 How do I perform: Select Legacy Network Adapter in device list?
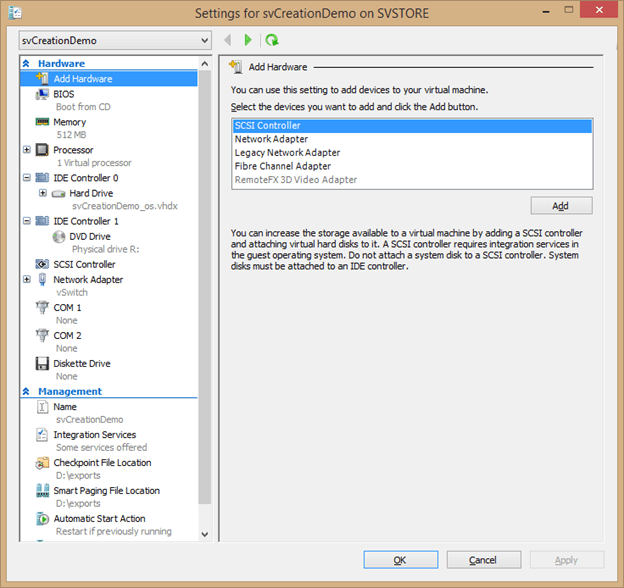click(x=287, y=153)
